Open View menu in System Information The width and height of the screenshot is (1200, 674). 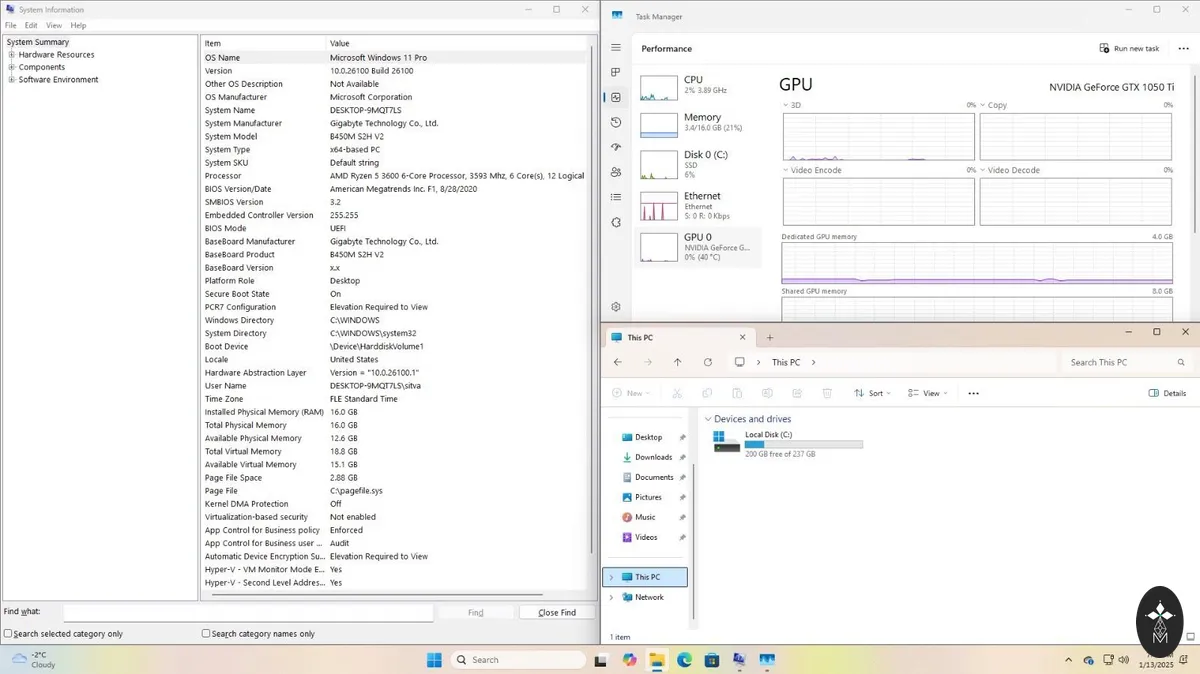[x=54, y=25]
